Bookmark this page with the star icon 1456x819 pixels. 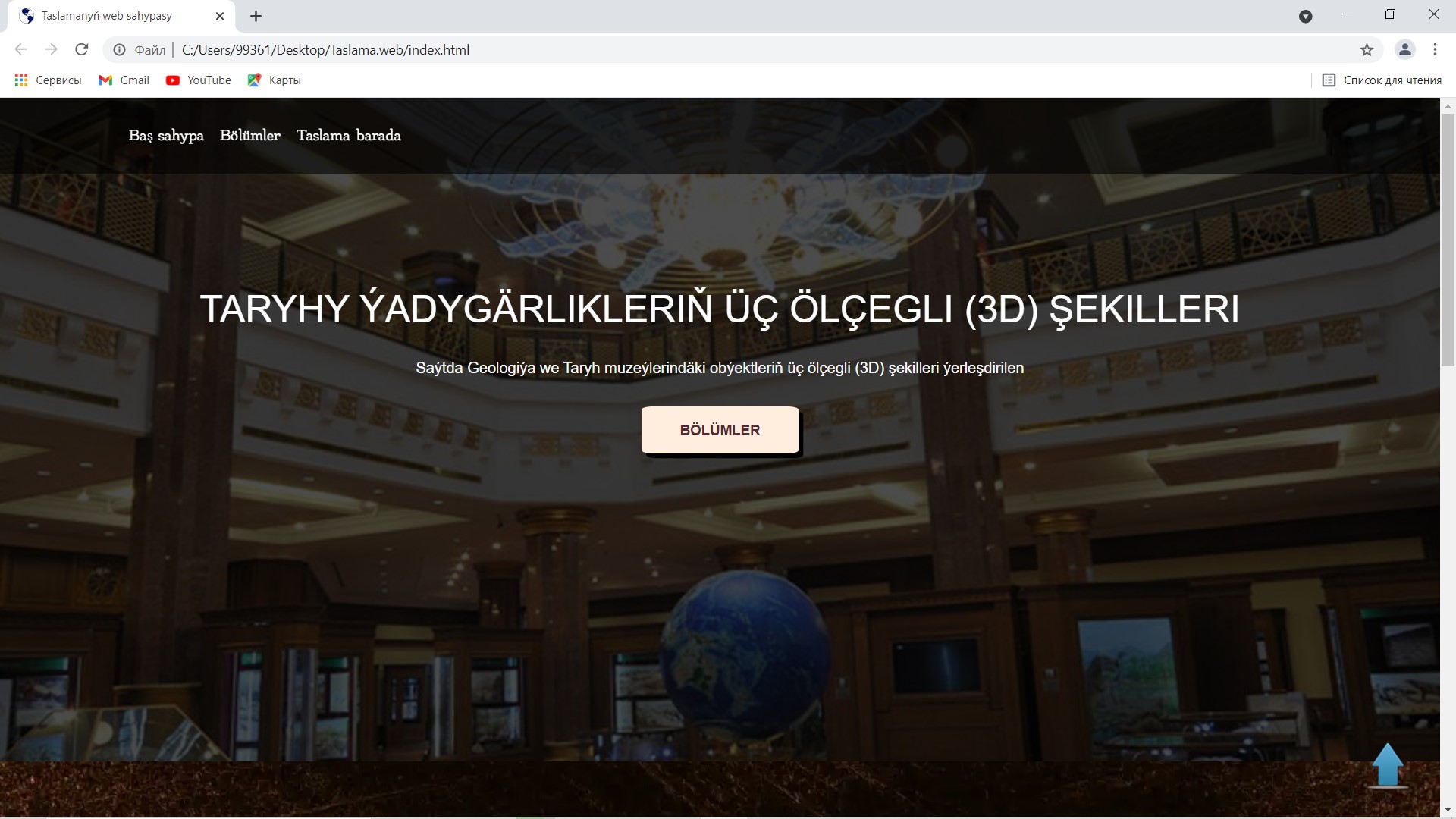click(1367, 50)
